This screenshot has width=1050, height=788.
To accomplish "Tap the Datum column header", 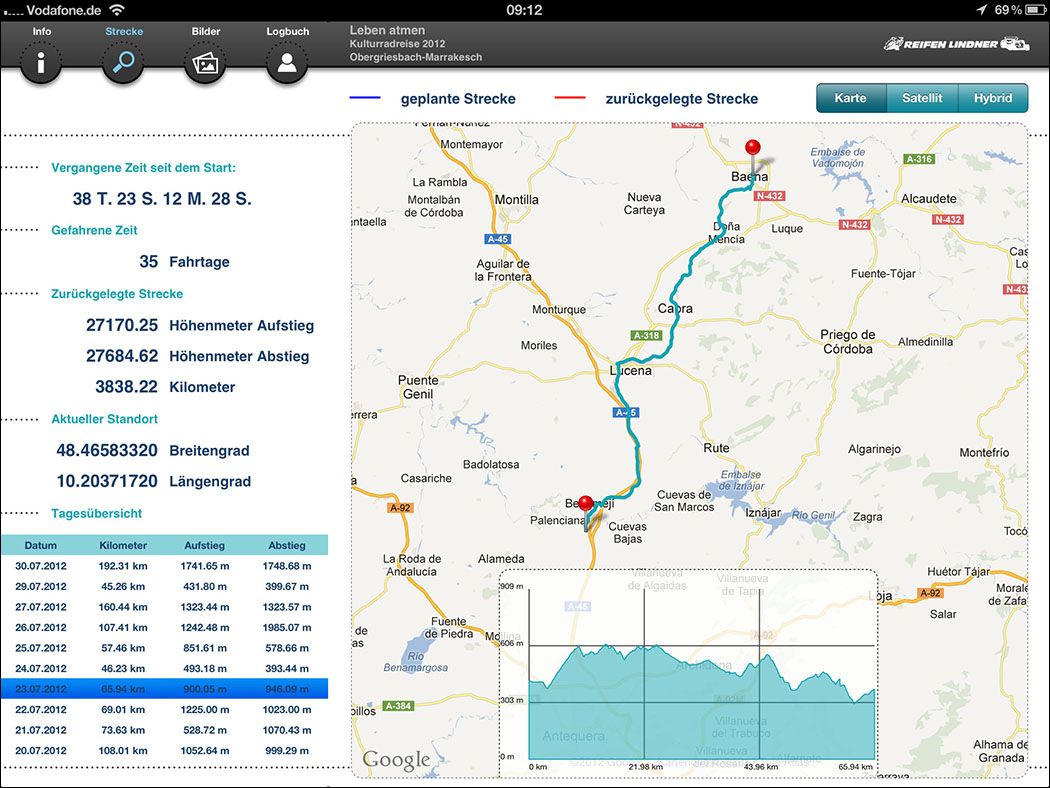I will (41, 545).
